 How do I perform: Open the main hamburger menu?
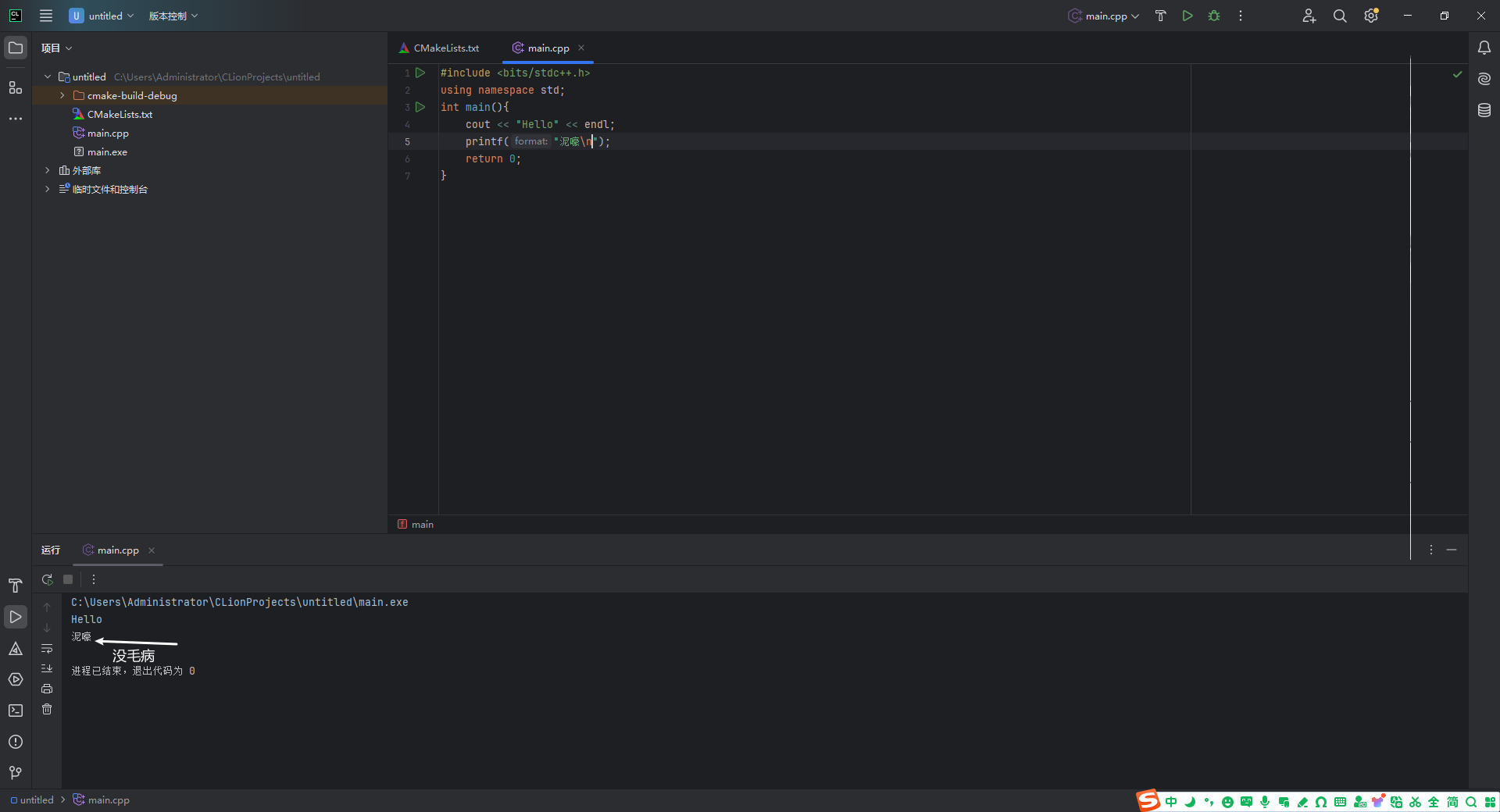click(46, 16)
